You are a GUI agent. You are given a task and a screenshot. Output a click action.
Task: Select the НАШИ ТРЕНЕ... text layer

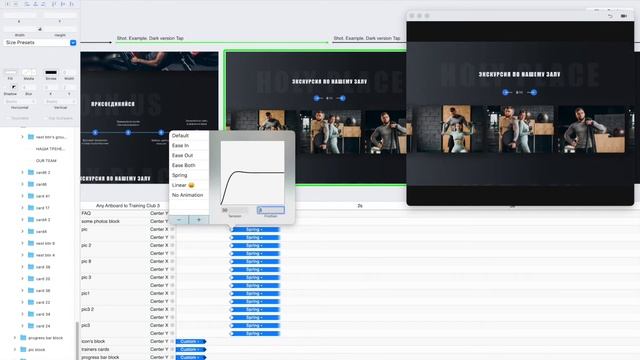(x=50, y=149)
